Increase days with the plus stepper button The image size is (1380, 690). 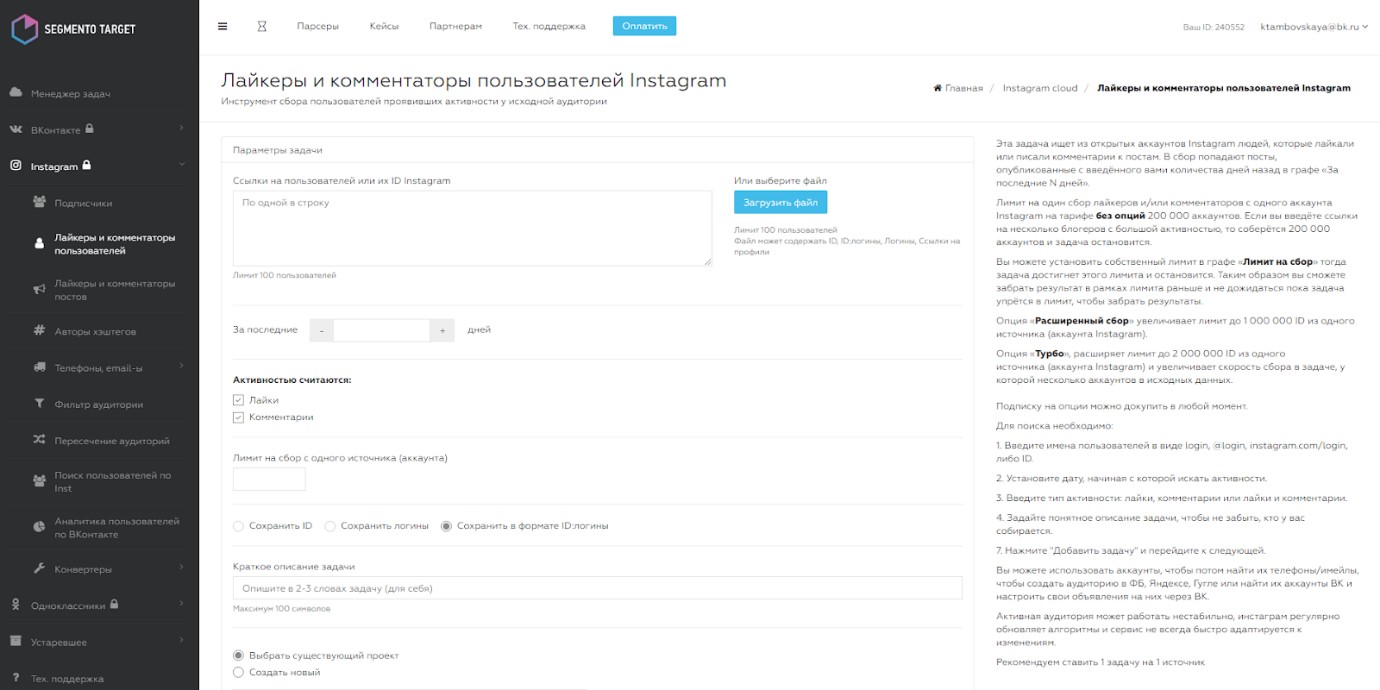click(442, 330)
